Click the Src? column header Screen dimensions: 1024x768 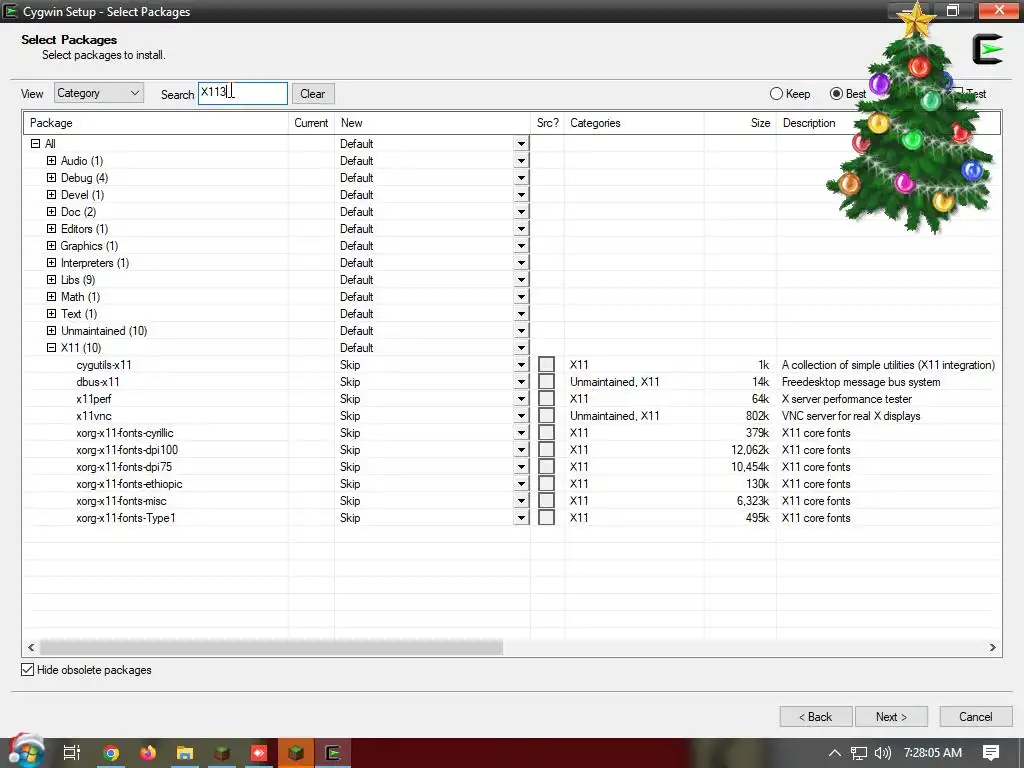click(547, 123)
